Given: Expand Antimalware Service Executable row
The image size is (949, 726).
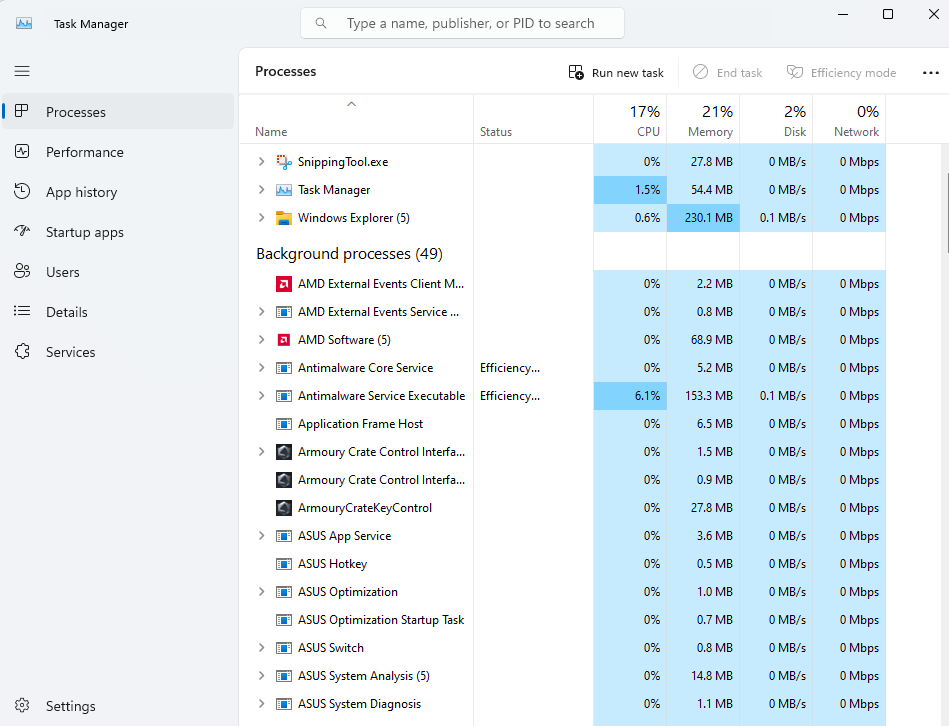Looking at the screenshot, I should [261, 396].
